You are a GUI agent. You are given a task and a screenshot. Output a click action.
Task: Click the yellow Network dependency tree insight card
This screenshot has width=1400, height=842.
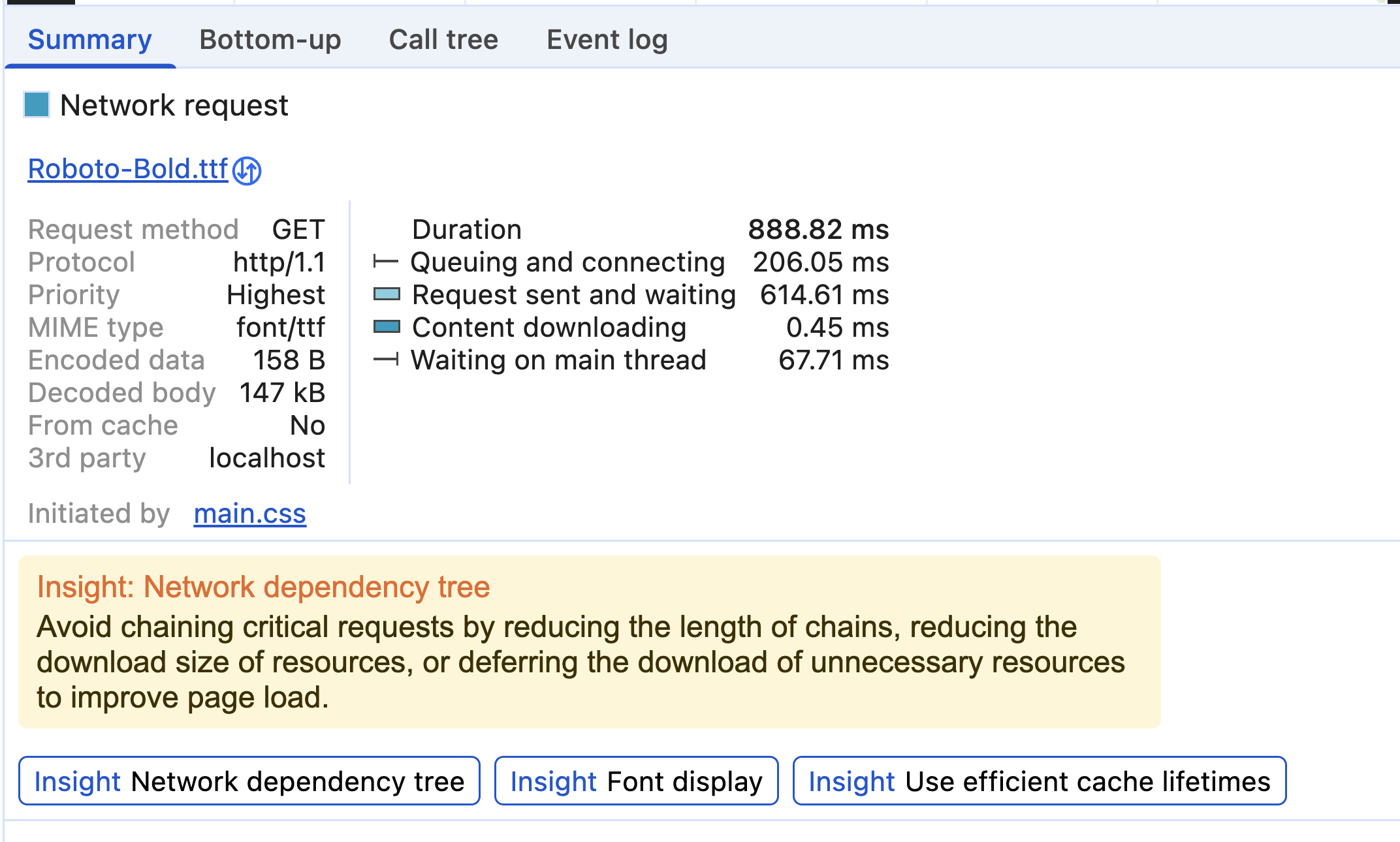589,642
